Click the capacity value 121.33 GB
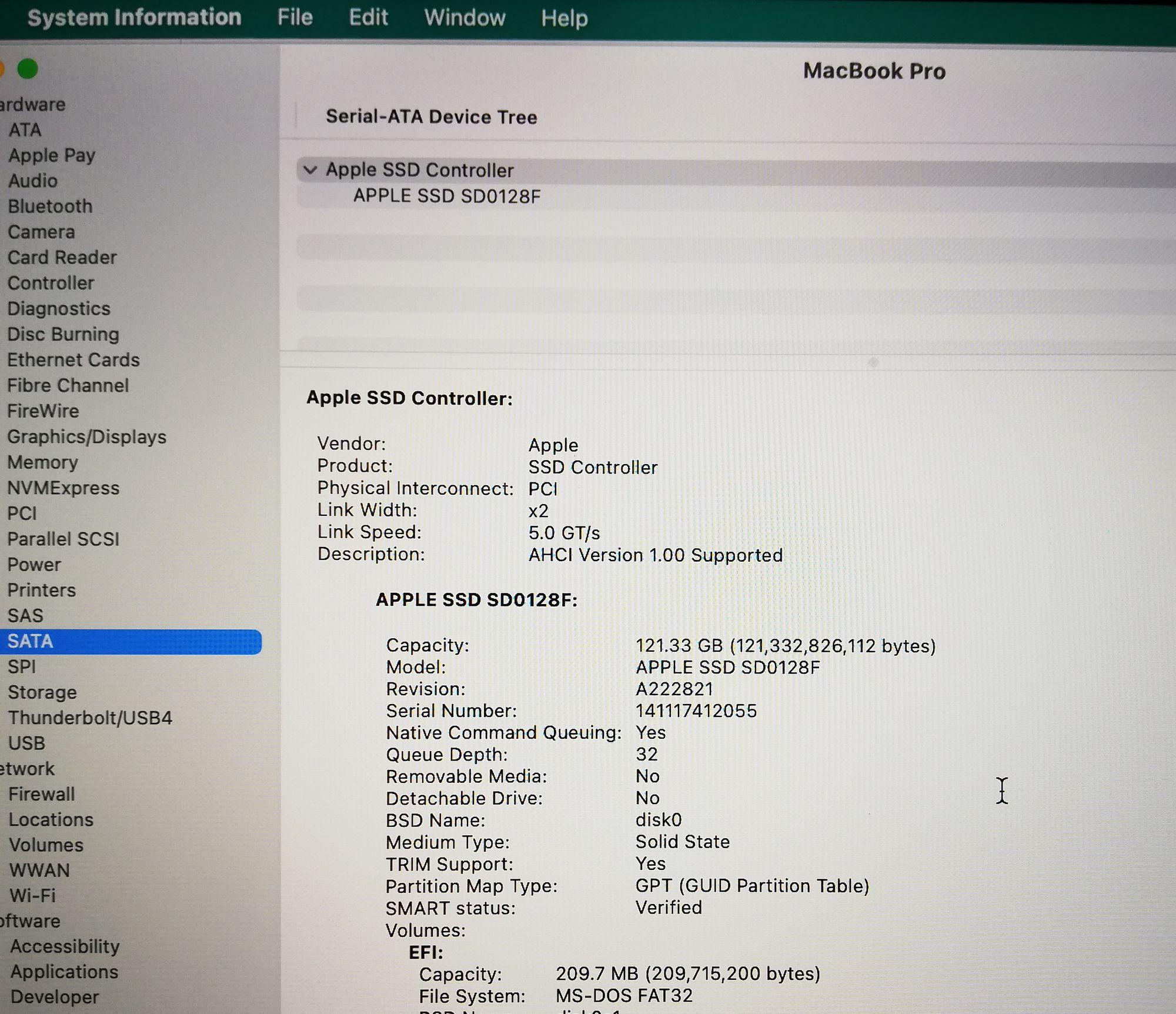The width and height of the screenshot is (1176, 1014). tap(786, 646)
